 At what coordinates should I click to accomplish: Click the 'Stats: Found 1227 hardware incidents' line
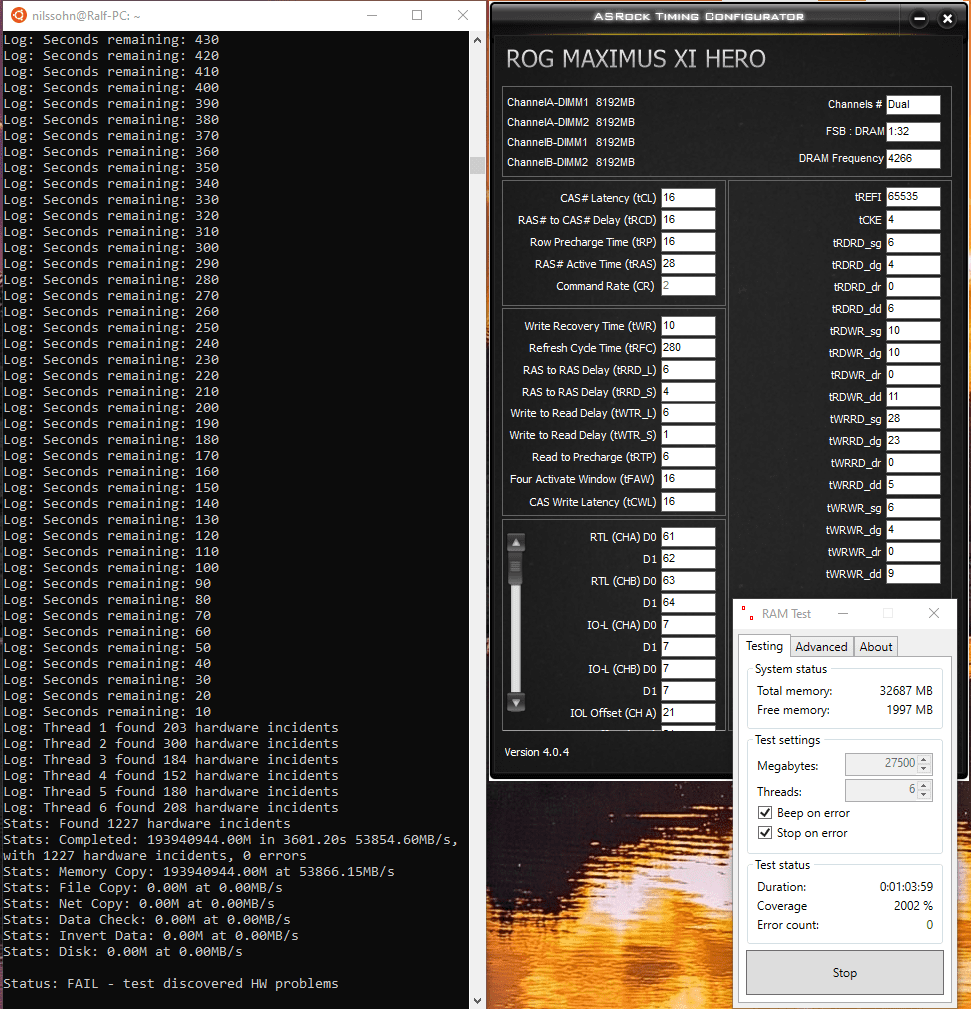pos(147,824)
